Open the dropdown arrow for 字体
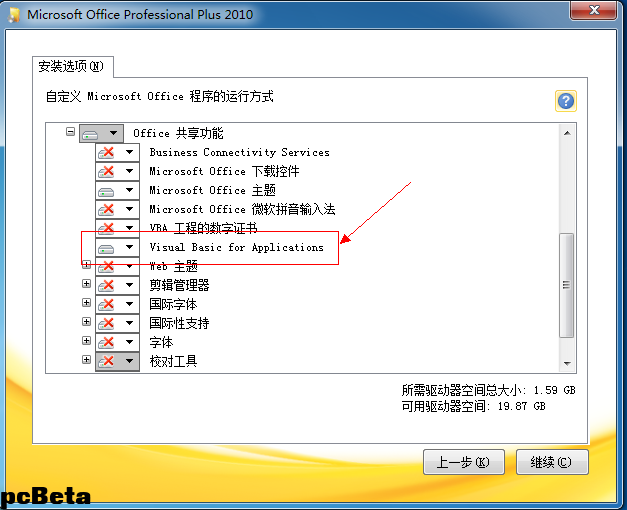The image size is (627, 510). (129, 342)
